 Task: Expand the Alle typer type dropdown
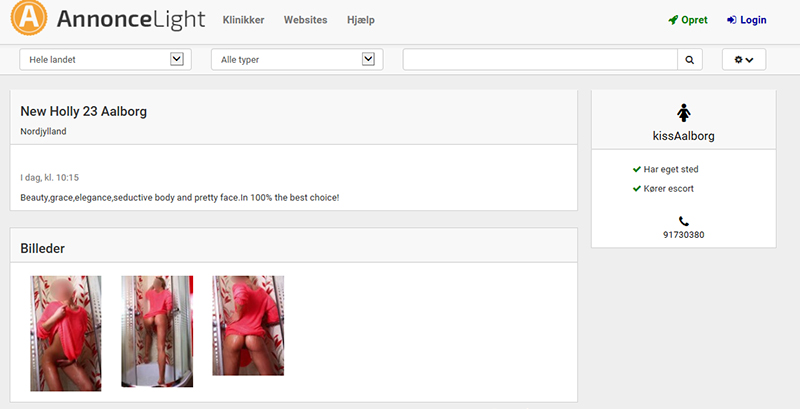(x=297, y=60)
